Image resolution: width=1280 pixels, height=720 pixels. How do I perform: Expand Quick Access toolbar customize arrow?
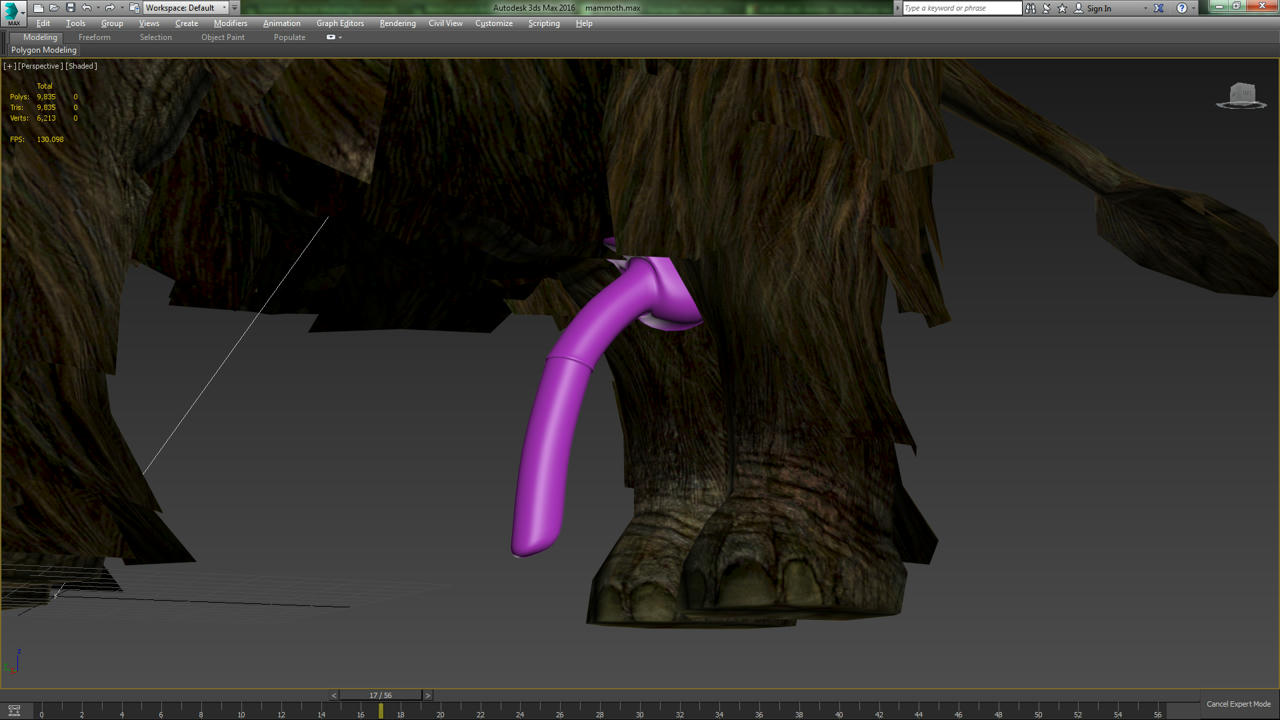point(234,8)
